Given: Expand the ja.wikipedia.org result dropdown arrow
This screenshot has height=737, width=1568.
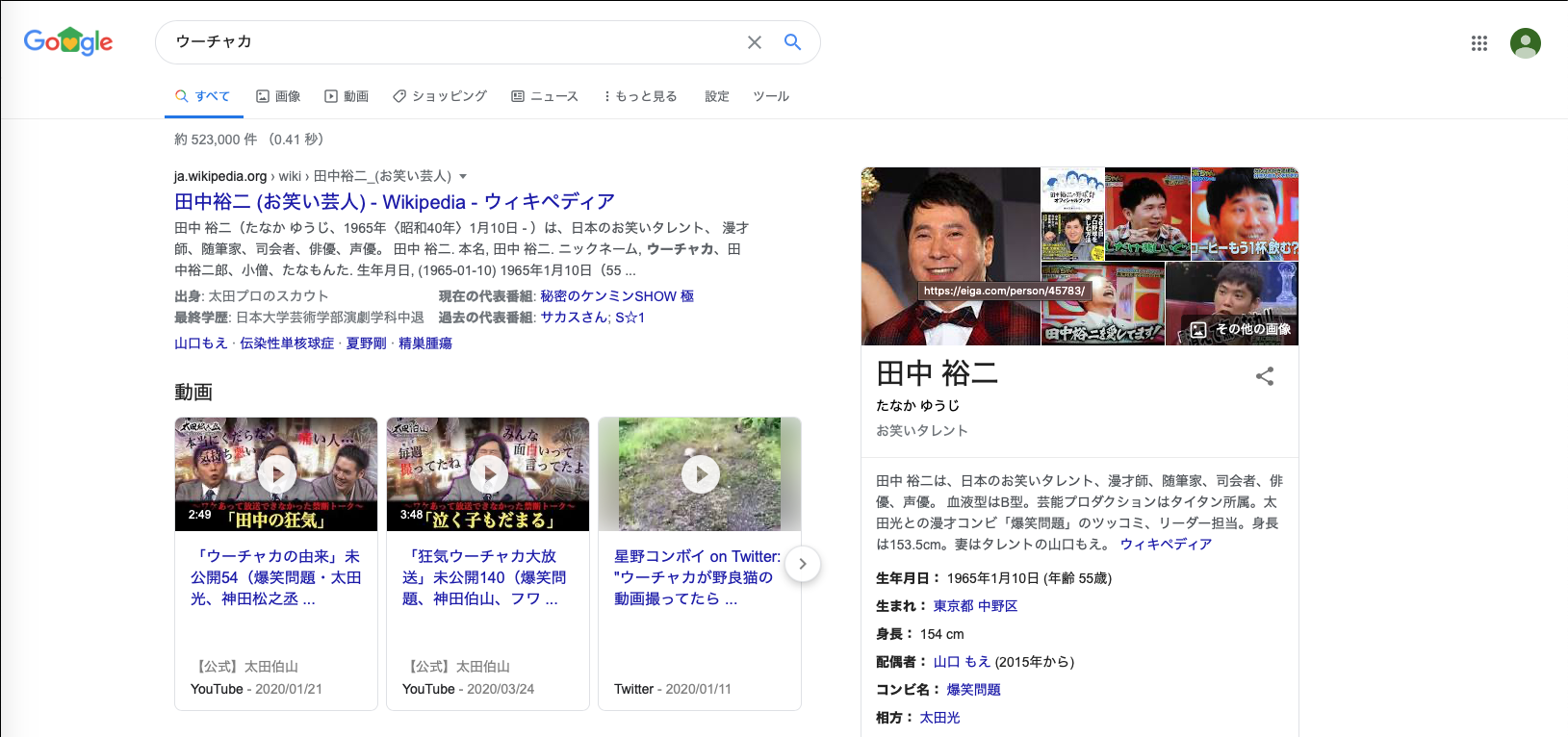Looking at the screenshot, I should point(463,176).
